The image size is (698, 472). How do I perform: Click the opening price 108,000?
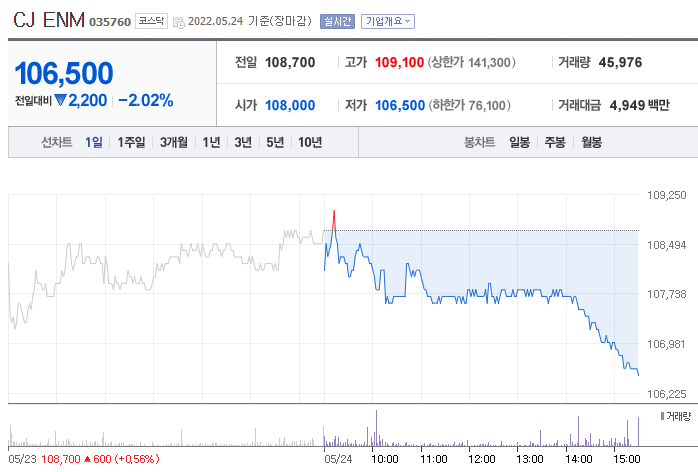(290, 106)
